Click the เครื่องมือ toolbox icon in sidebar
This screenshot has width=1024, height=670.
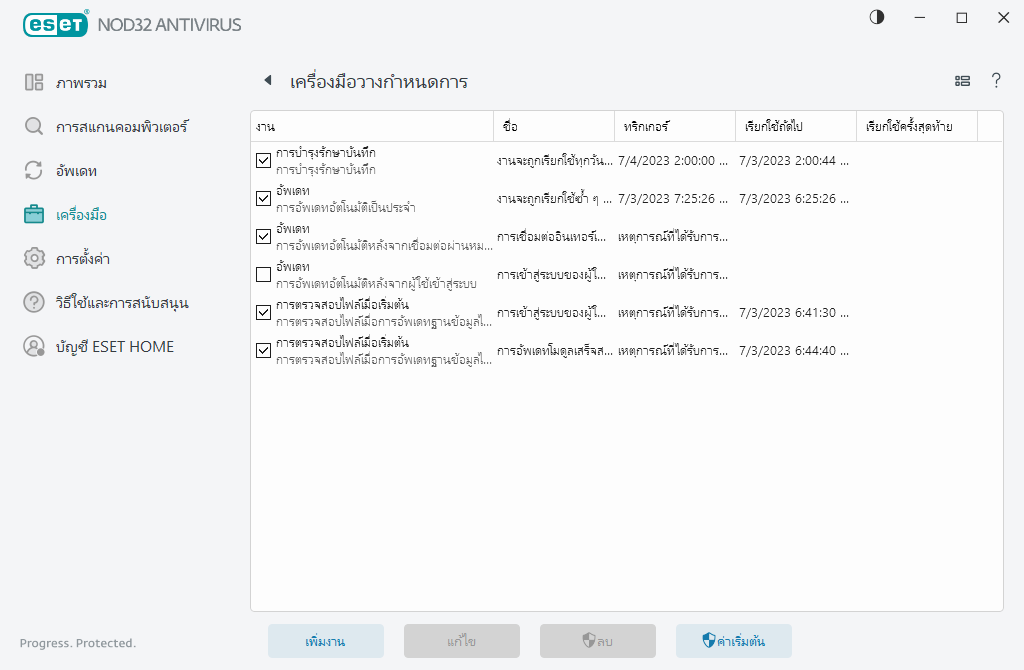tap(34, 214)
